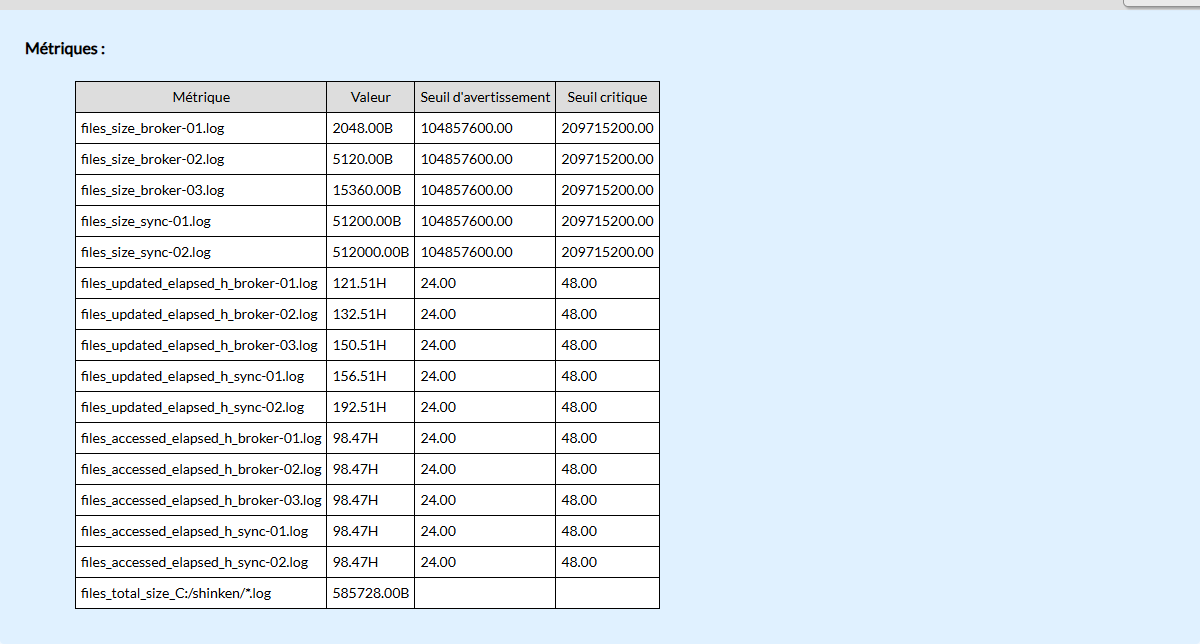Click the 150.51H value cell
The width and height of the screenshot is (1200, 644).
pyautogui.click(x=371, y=345)
